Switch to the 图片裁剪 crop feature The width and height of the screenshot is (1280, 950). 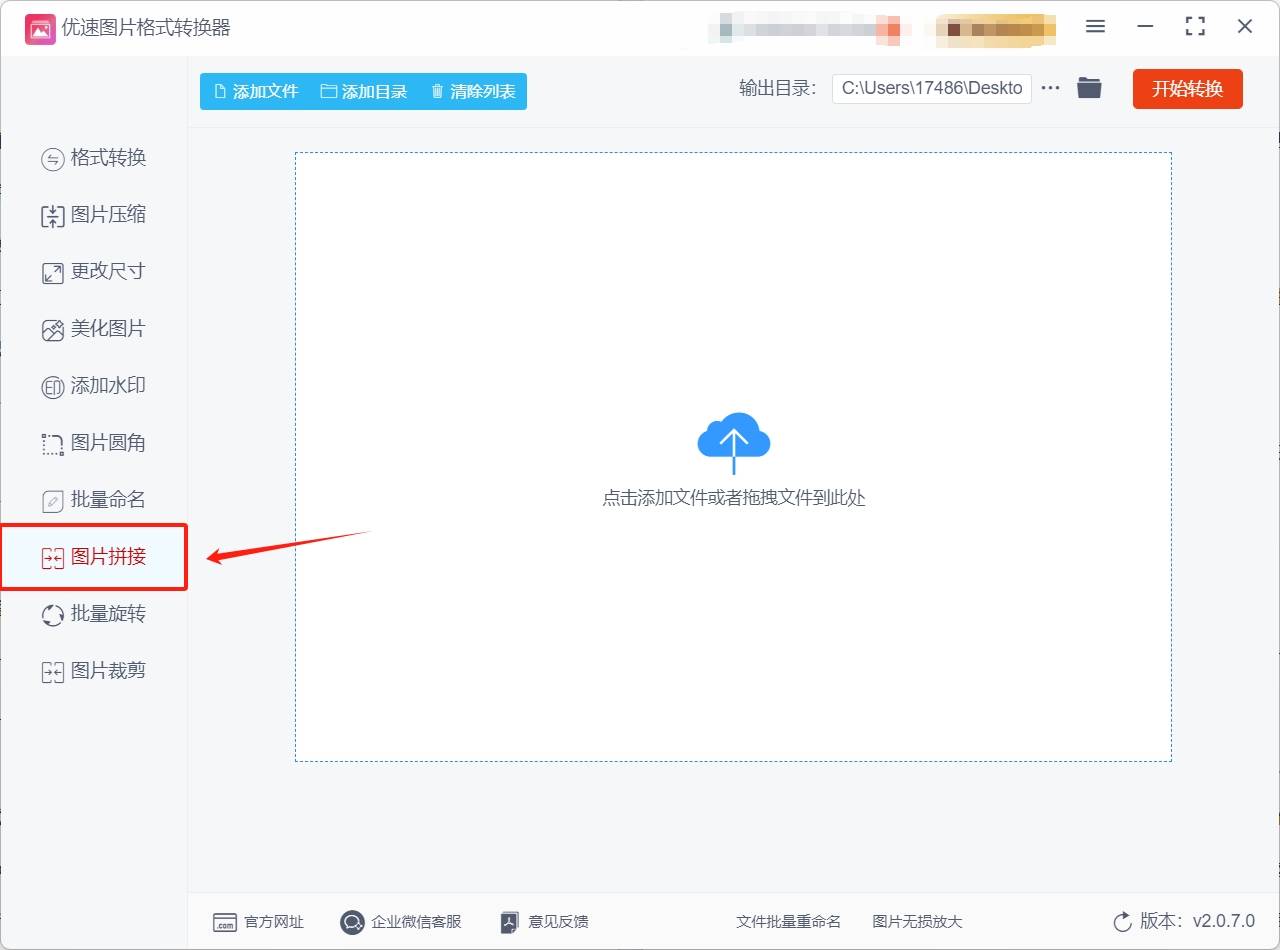coord(94,671)
